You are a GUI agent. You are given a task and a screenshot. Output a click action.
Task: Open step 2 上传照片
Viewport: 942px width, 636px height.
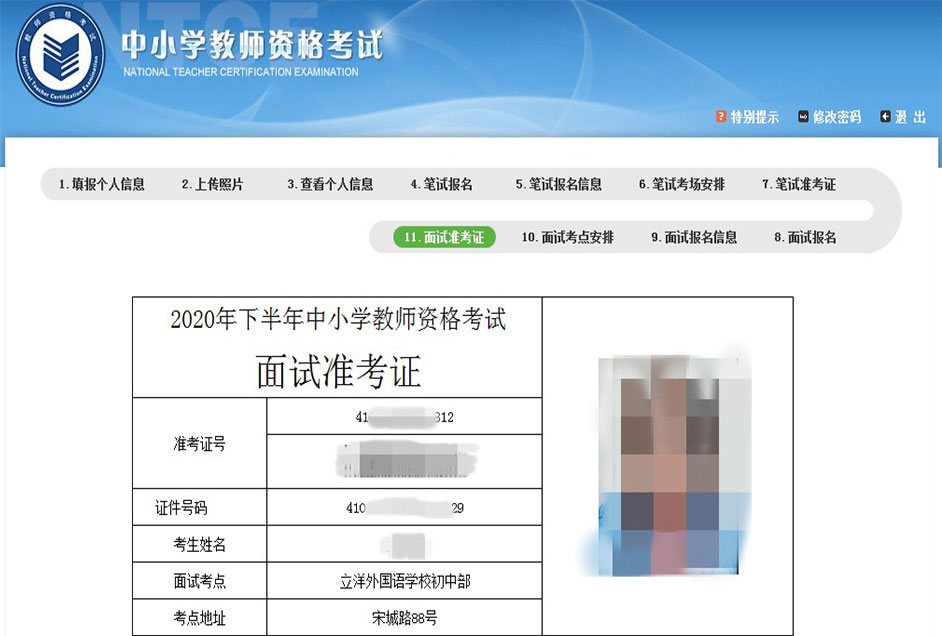click(212, 184)
